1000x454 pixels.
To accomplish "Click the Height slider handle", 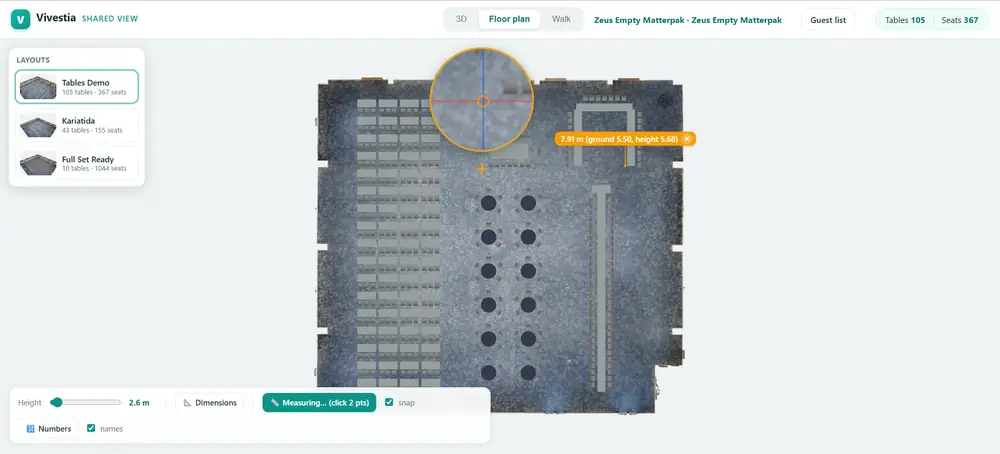I will (57, 402).
